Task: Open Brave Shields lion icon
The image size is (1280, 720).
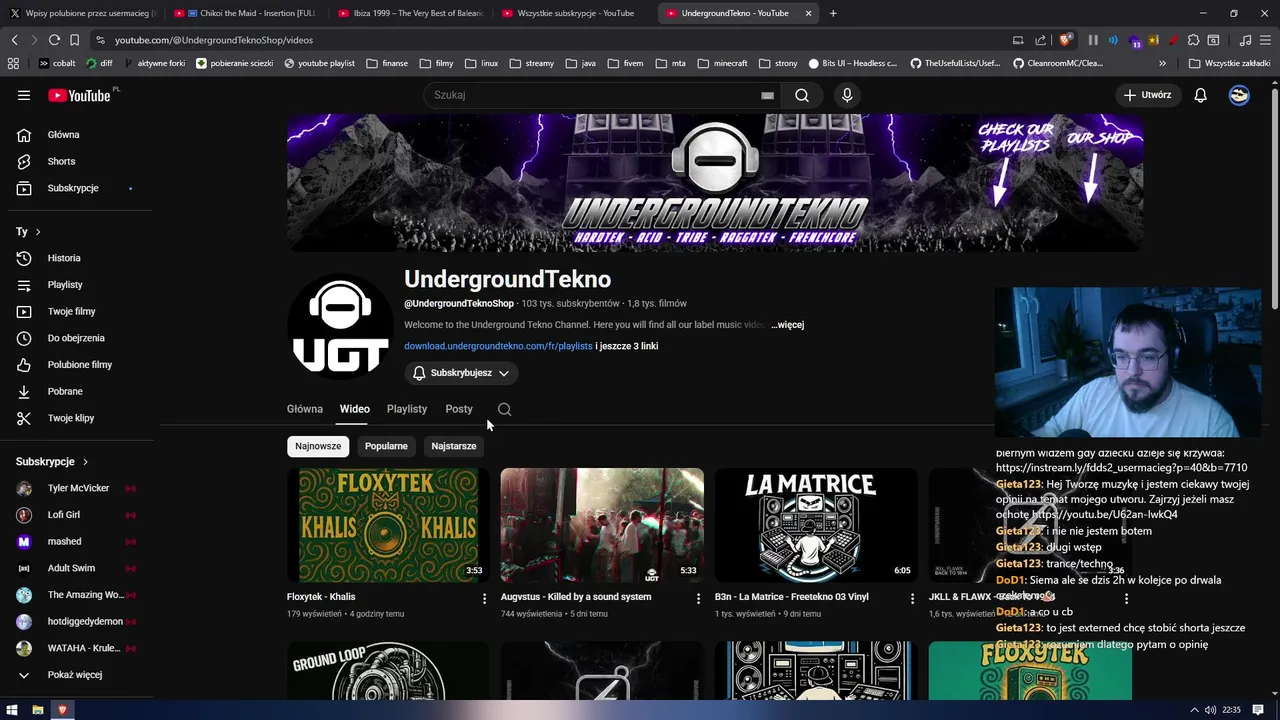Action: pos(1066,40)
